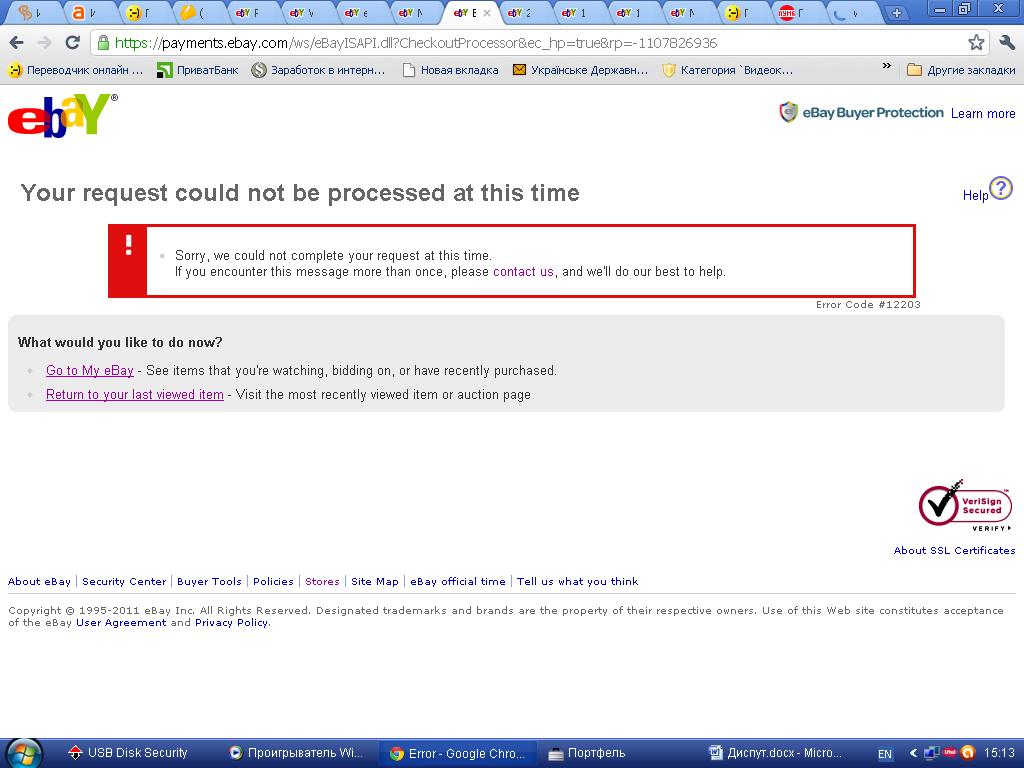Open ПриватБанк bookmark

pos(198,70)
